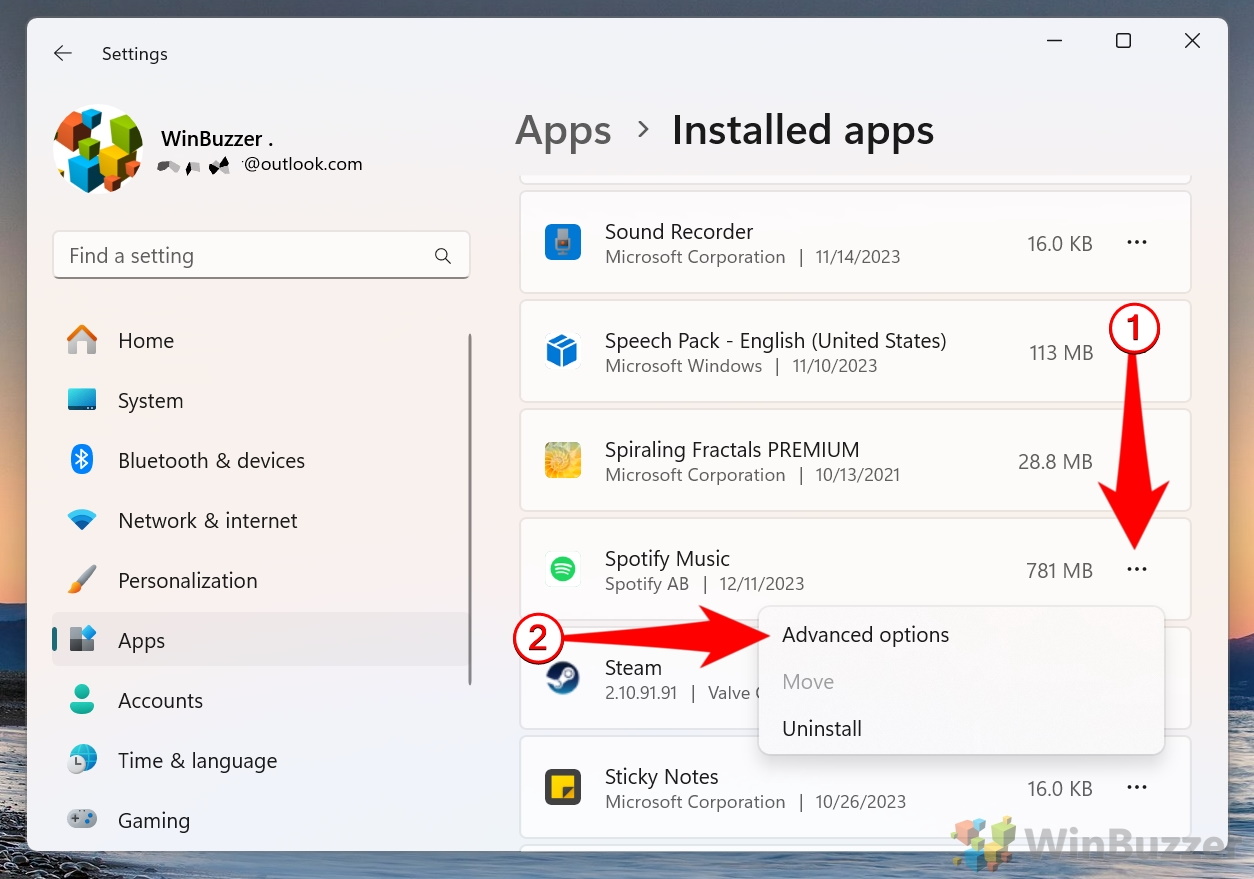The height and width of the screenshot is (879, 1254).
Task: Focus the Find a setting search field
Action: (261, 256)
